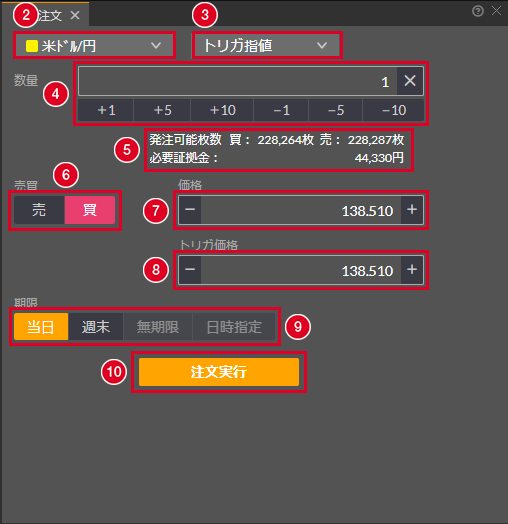508x524 pixels.
Task: Click the yellow currency pair color swatch
Action: (x=32, y=46)
